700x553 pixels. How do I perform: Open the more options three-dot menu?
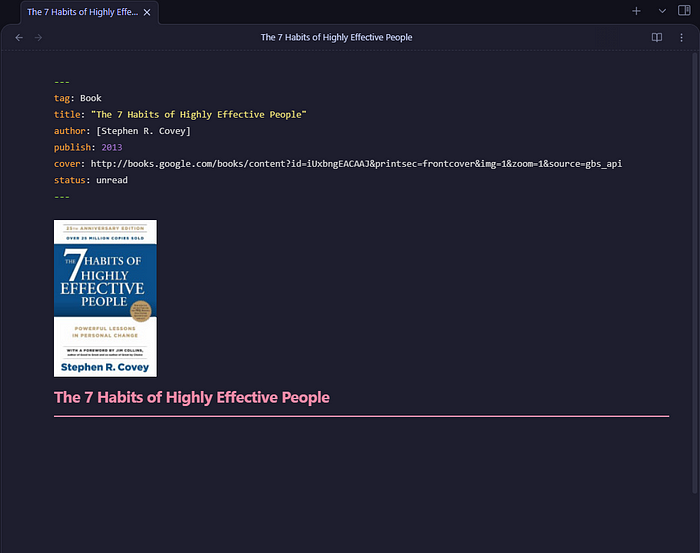pyautogui.click(x=681, y=37)
